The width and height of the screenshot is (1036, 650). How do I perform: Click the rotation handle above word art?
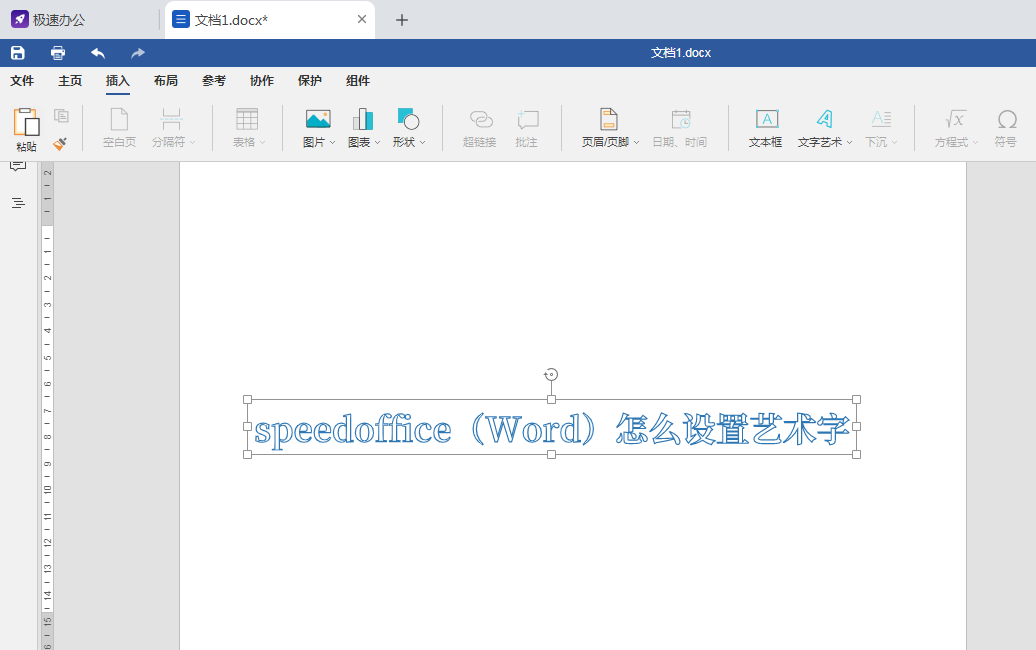tap(551, 375)
